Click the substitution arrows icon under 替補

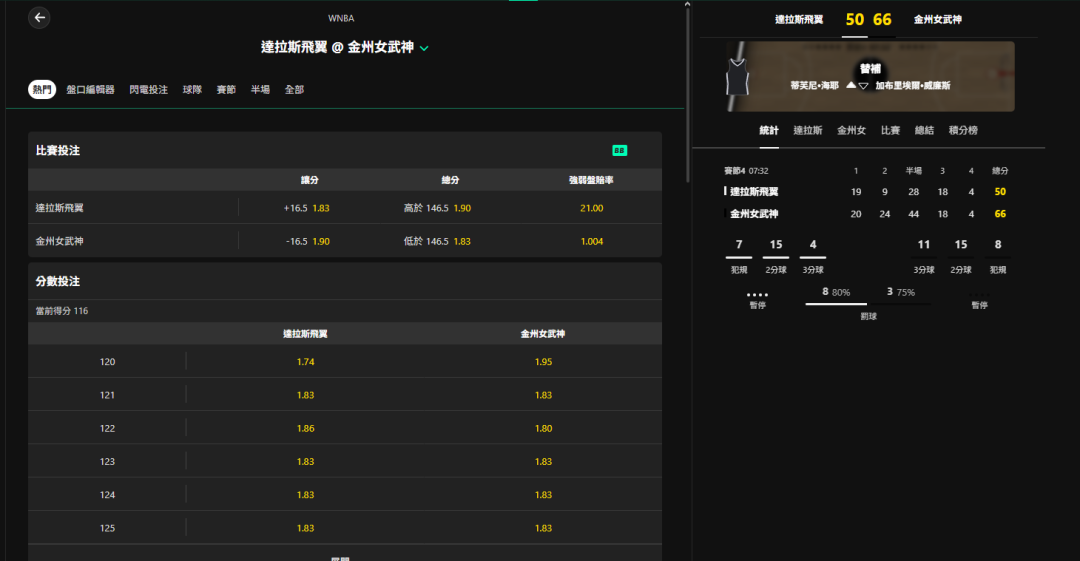tap(857, 85)
